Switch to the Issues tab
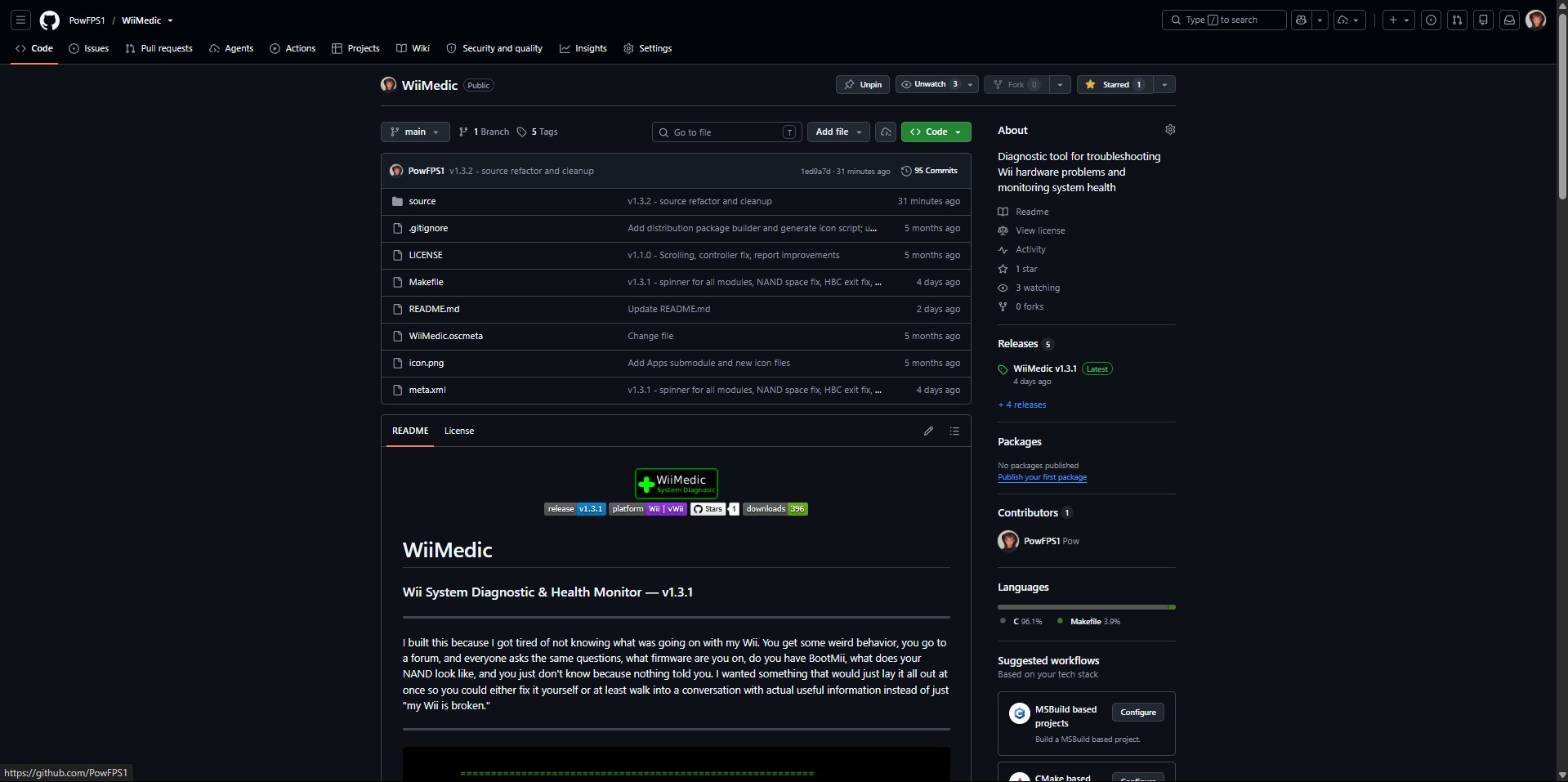Viewport: 1568px width, 782px height. tap(89, 48)
